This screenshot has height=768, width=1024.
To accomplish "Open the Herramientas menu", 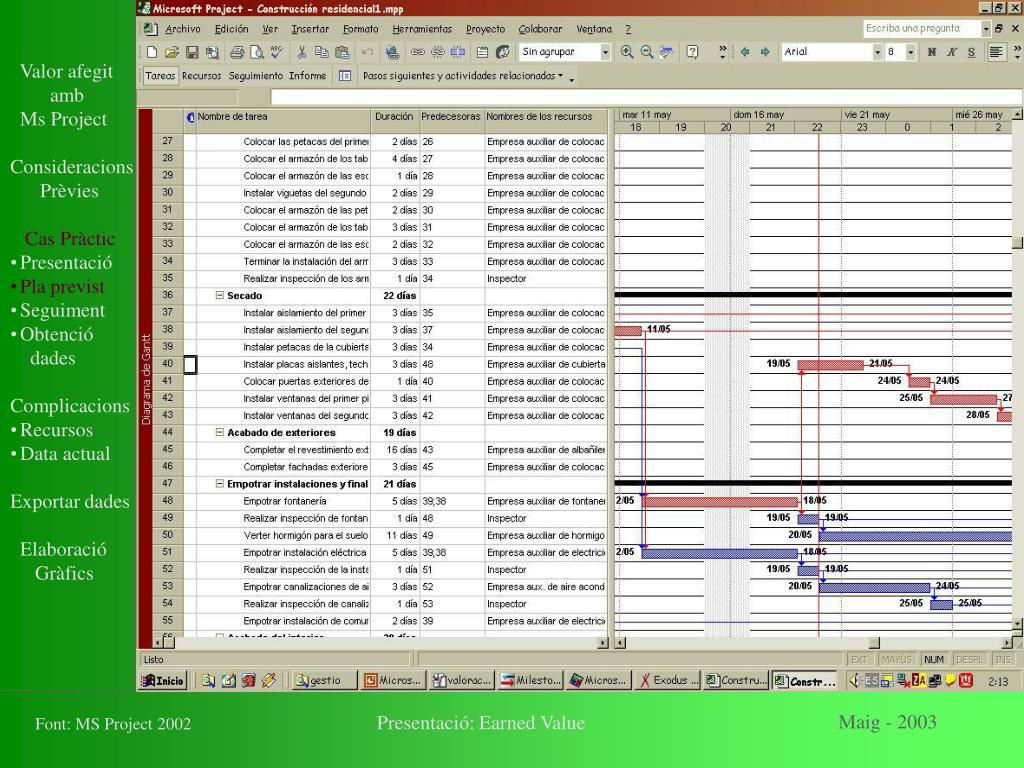I will point(422,29).
